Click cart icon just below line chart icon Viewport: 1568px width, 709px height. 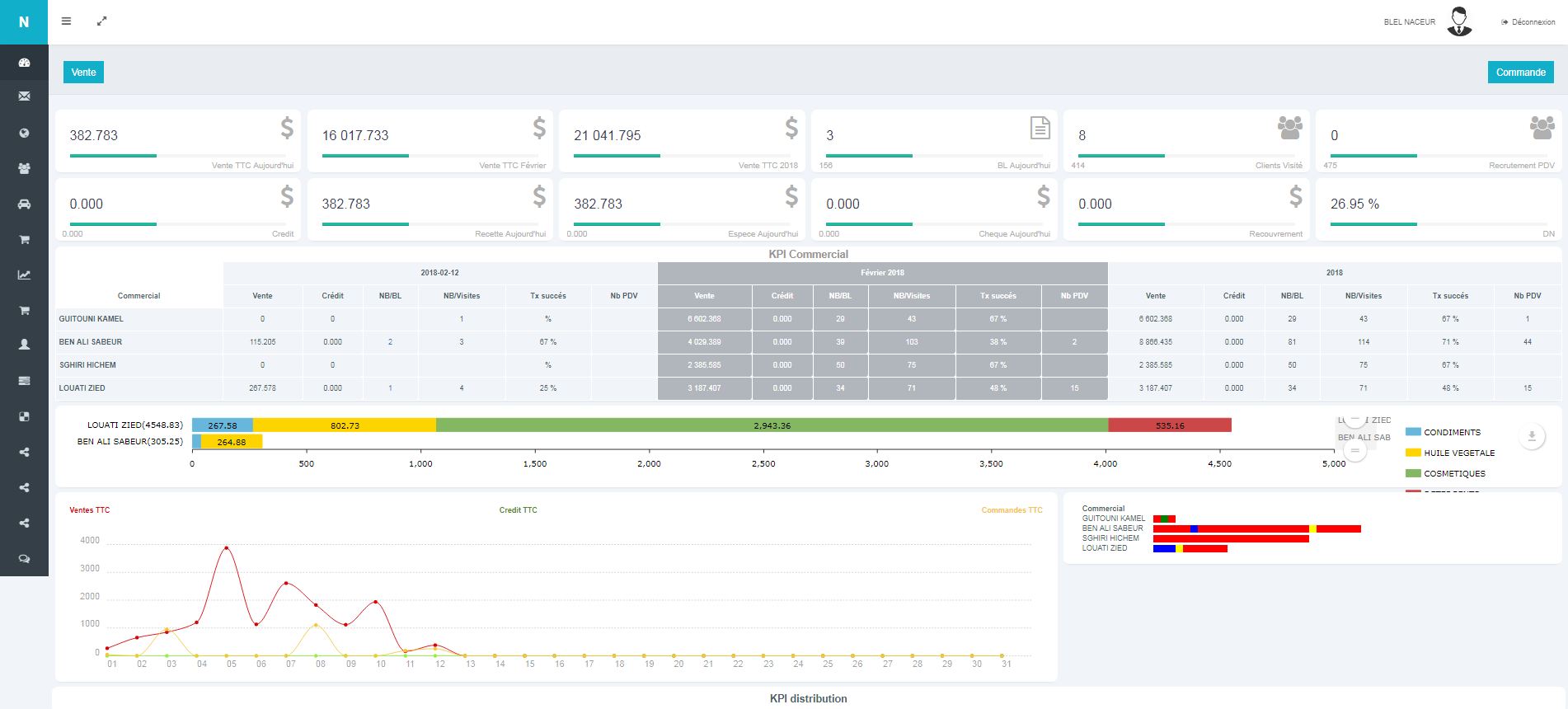[24, 310]
